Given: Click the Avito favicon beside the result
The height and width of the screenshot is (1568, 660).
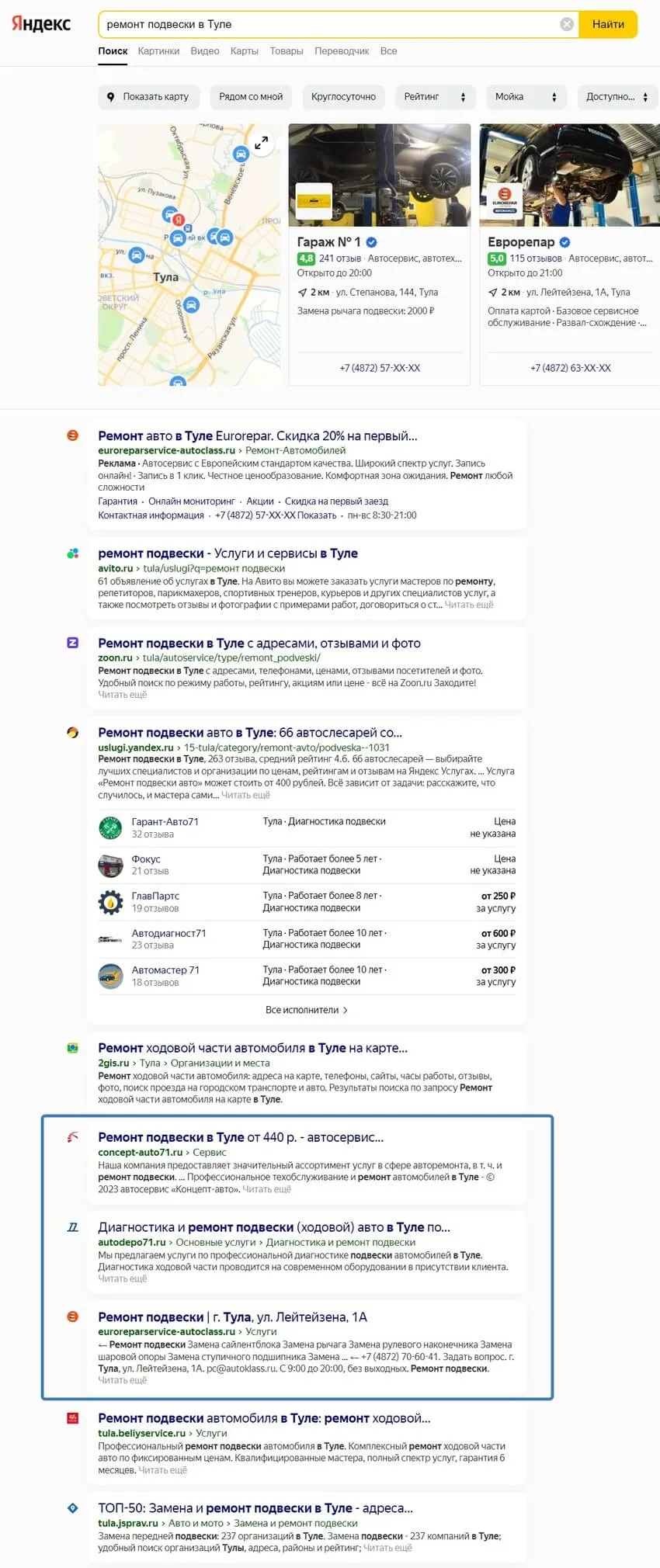Looking at the screenshot, I should pyautogui.click(x=73, y=553).
